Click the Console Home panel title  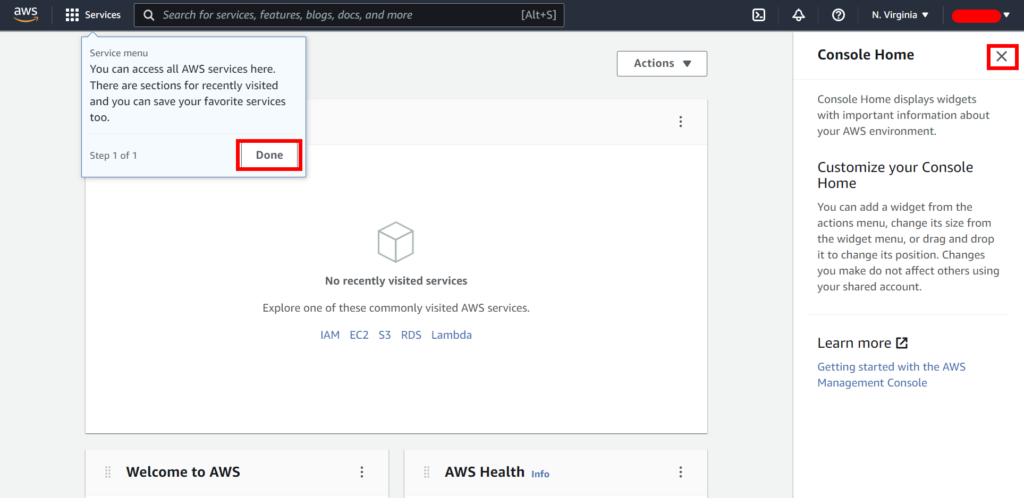(x=865, y=55)
